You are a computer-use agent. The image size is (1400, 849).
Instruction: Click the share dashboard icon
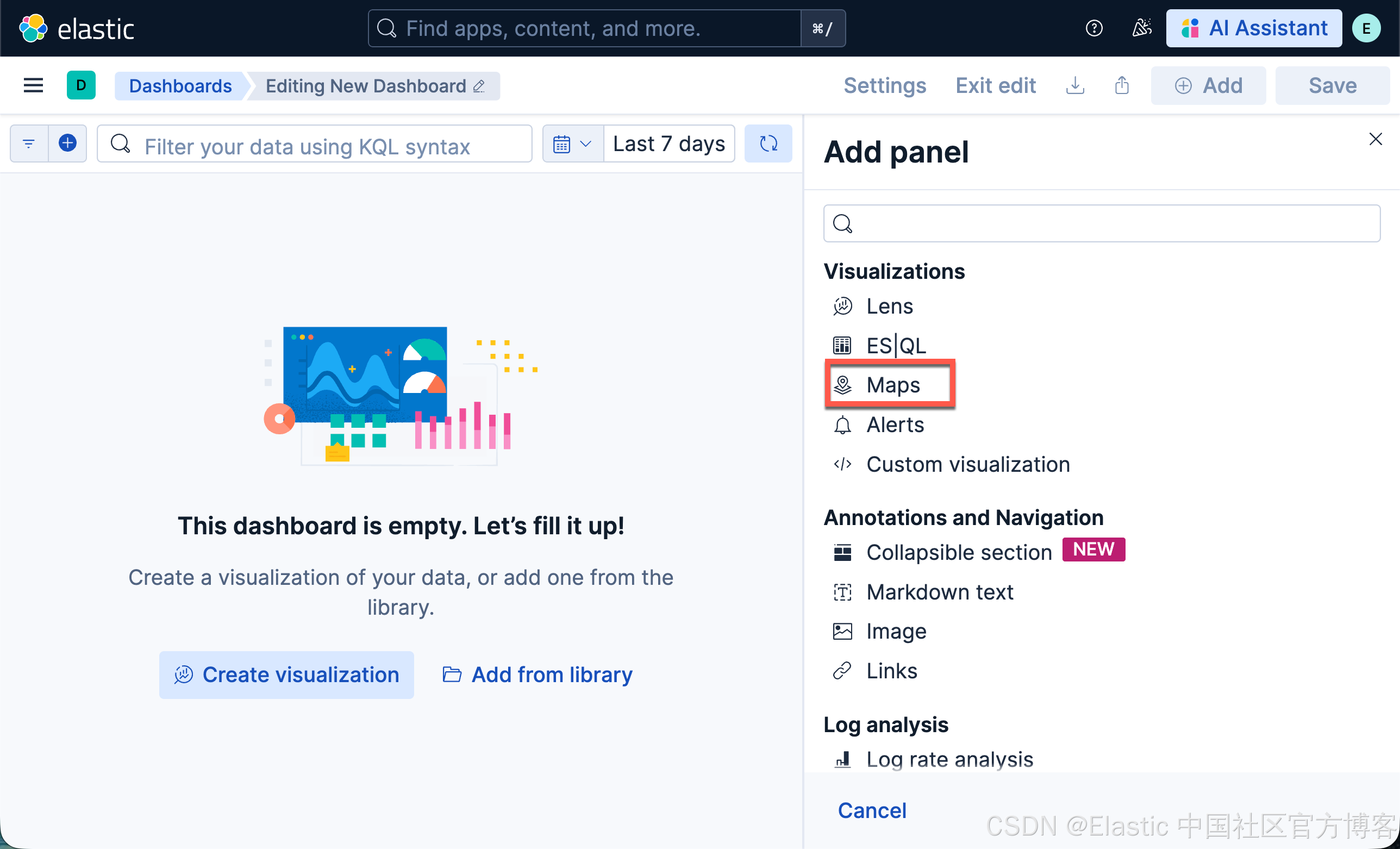[x=1122, y=85]
